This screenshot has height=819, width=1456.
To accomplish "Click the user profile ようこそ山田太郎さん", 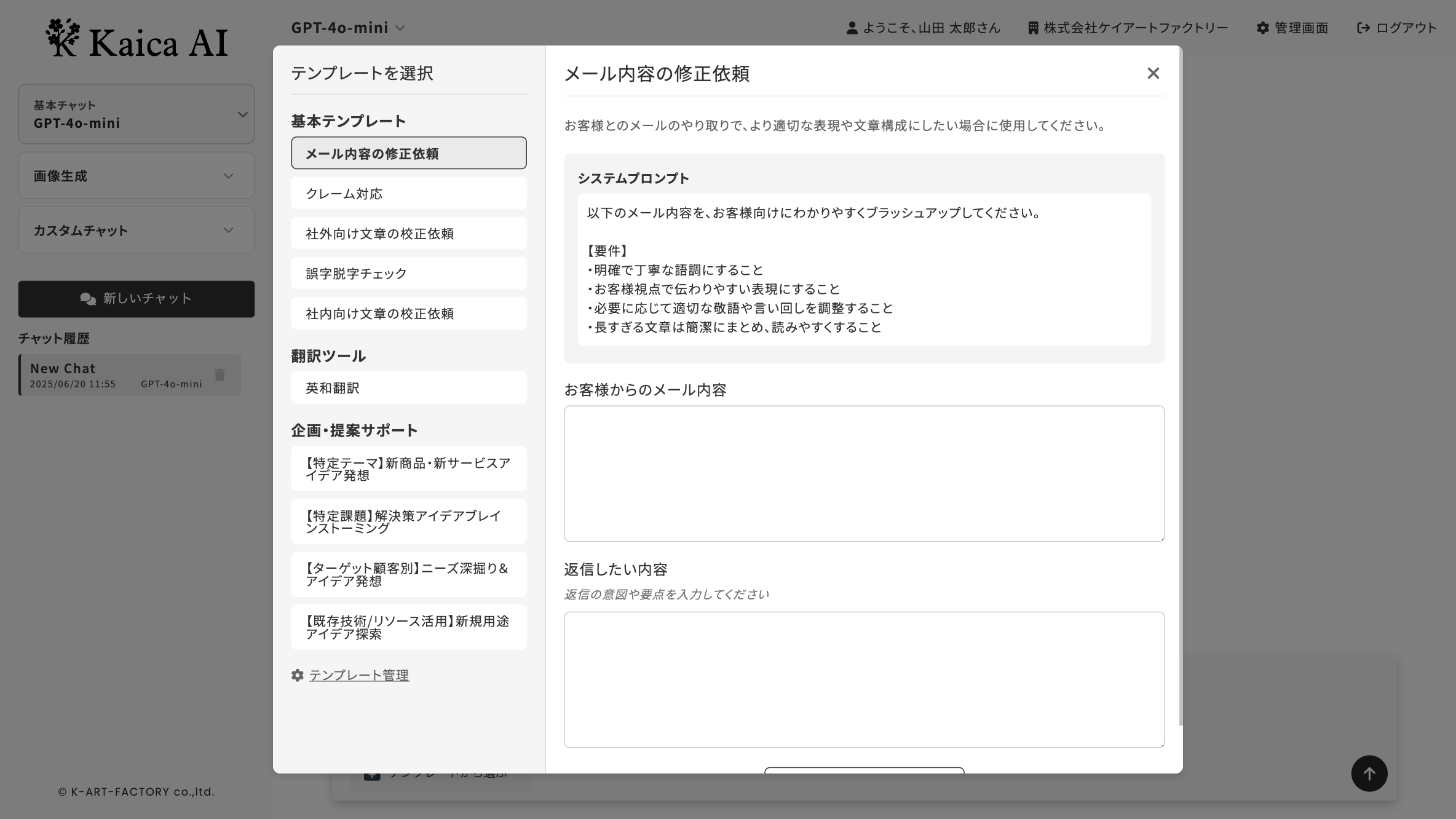I will 924,28.
